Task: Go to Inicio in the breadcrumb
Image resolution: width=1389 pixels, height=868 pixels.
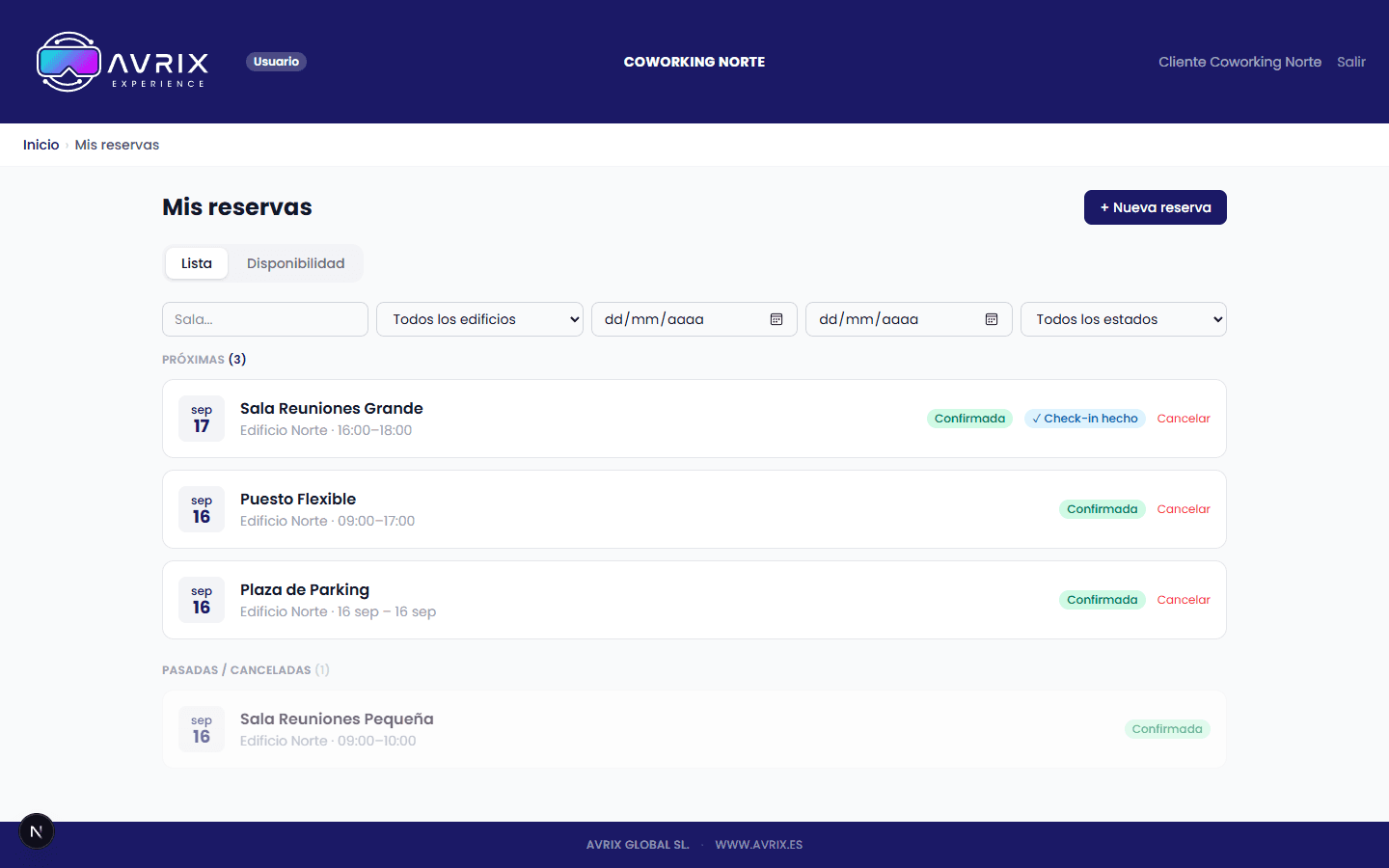Action: (x=41, y=145)
